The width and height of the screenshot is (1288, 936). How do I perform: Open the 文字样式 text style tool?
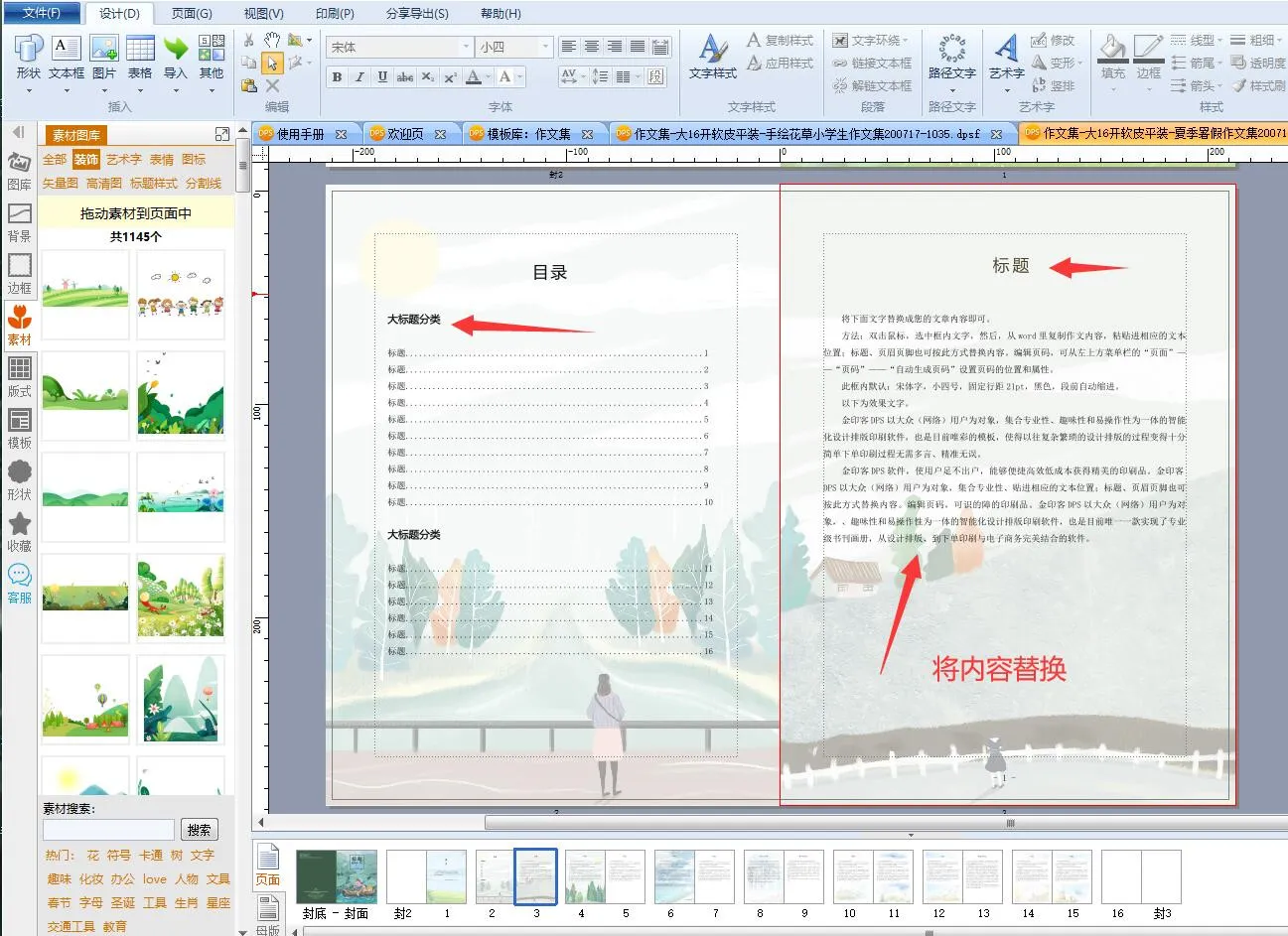[x=712, y=56]
